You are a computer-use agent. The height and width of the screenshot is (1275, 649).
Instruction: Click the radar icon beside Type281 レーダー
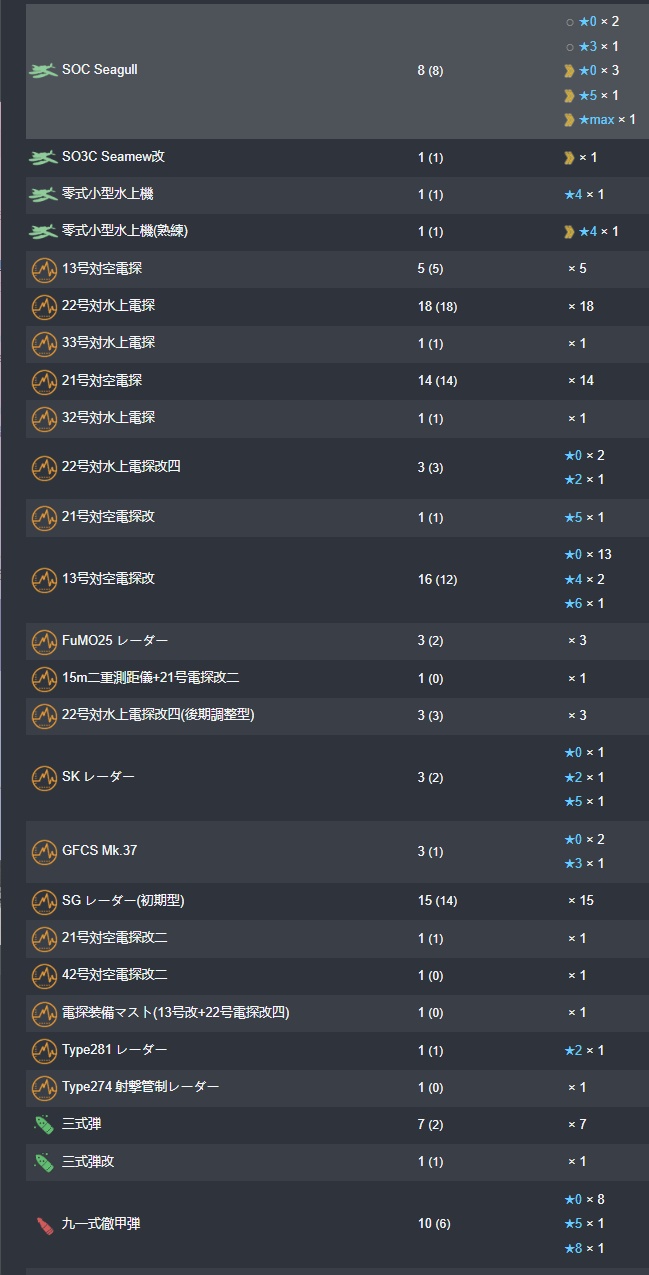tap(44, 1051)
